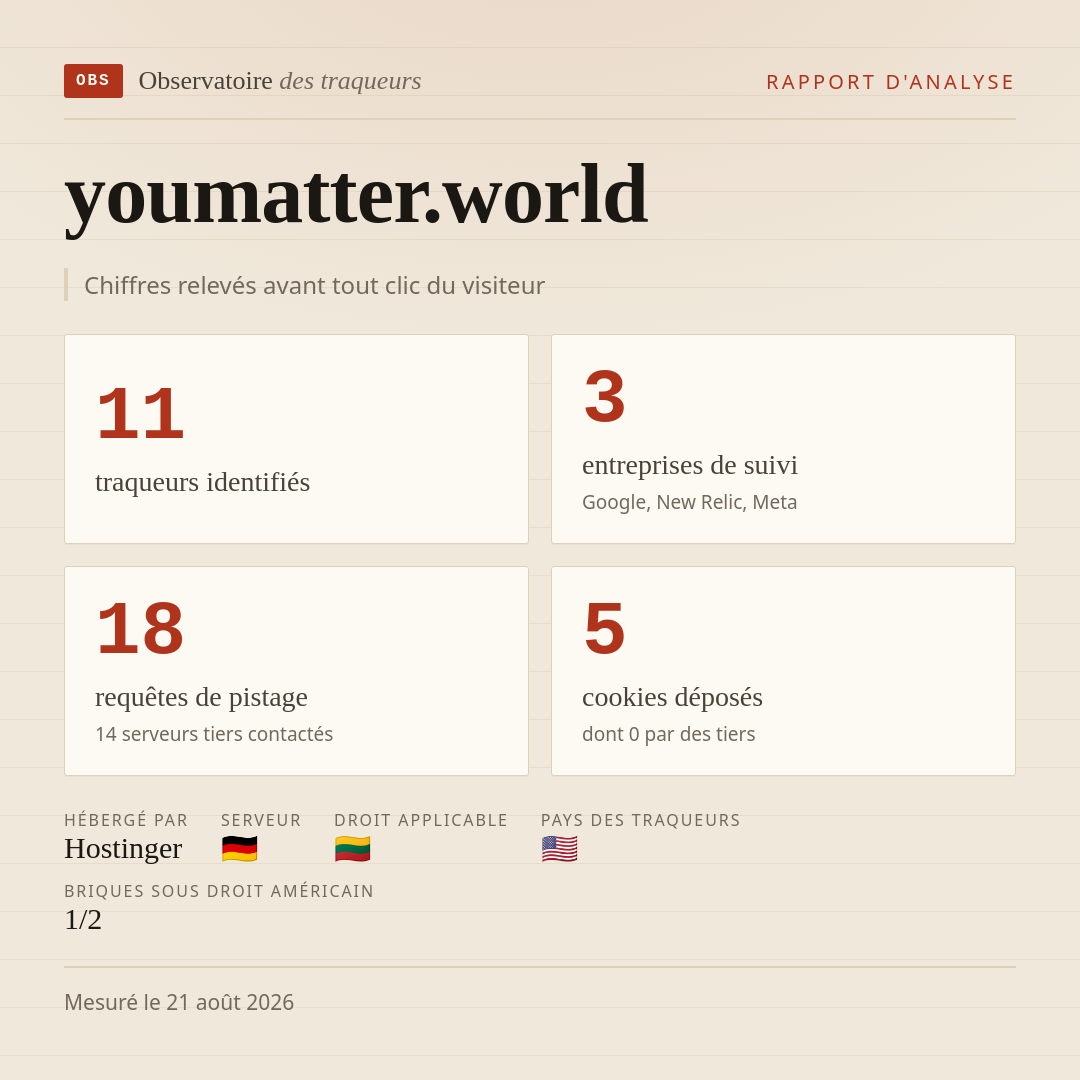Click the number 11 in the traqueurs card
The height and width of the screenshot is (1080, 1080).
tap(140, 413)
